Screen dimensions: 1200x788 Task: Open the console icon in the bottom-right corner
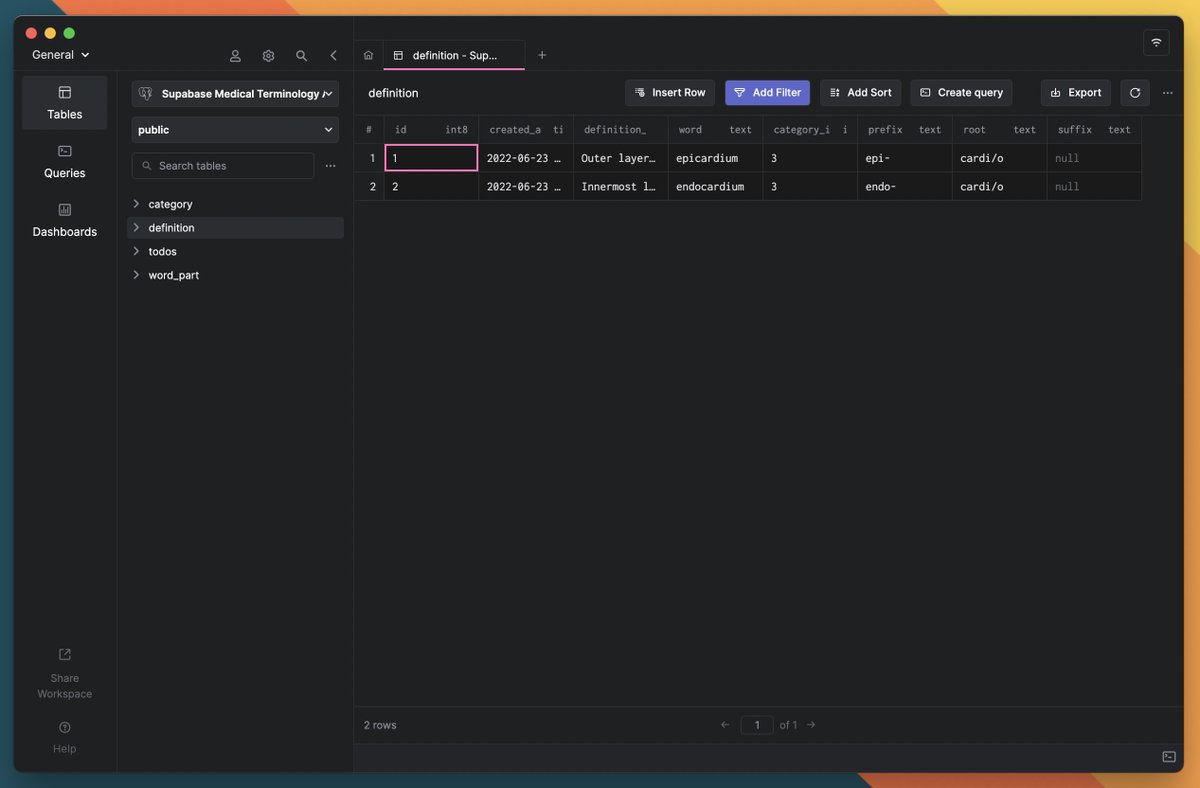(1169, 757)
